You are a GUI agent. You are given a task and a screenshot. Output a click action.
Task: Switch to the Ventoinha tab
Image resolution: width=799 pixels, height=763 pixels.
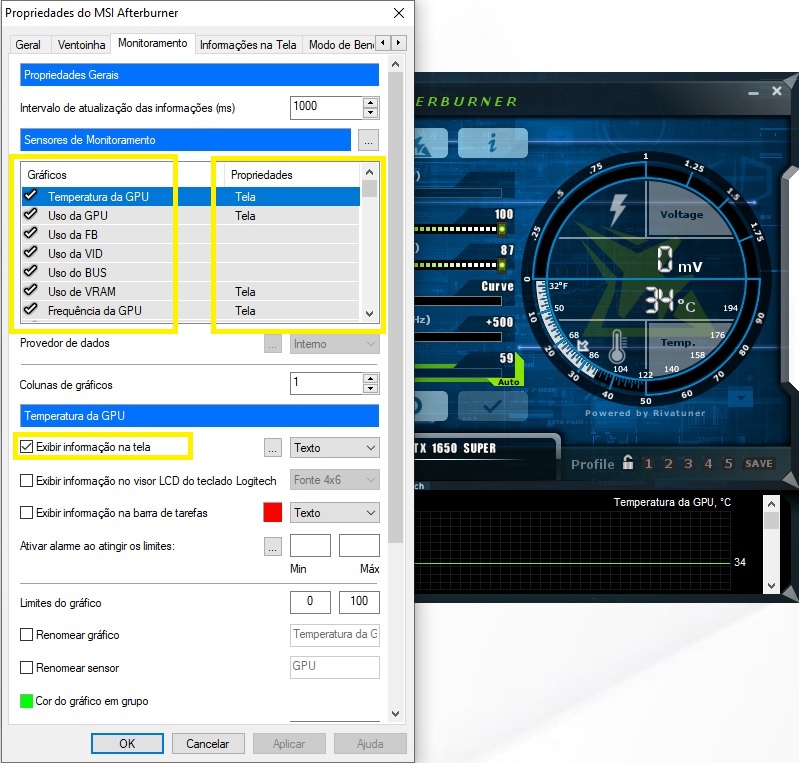click(82, 45)
